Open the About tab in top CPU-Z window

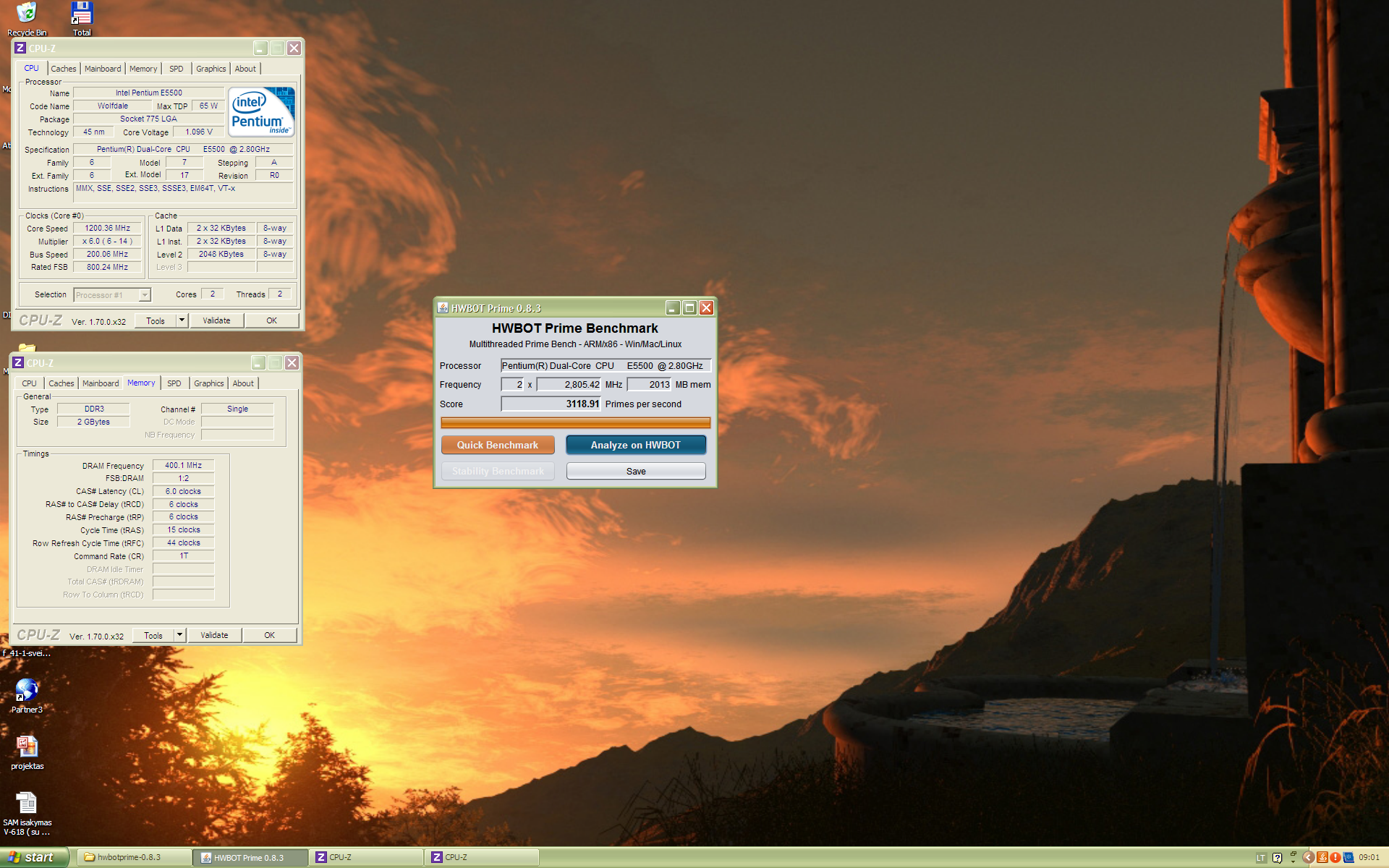[x=245, y=69]
